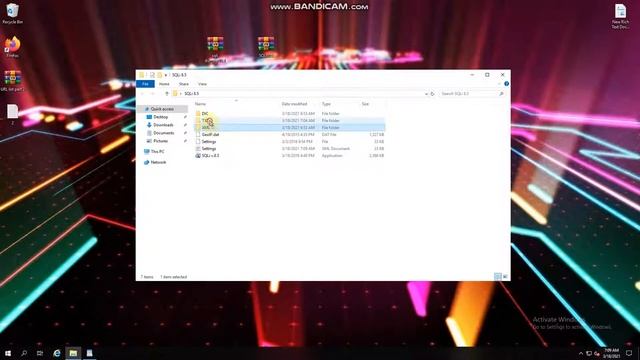Open taskbar search magnifier
The image size is (640, 360).
pyautogui.click(x=24, y=353)
